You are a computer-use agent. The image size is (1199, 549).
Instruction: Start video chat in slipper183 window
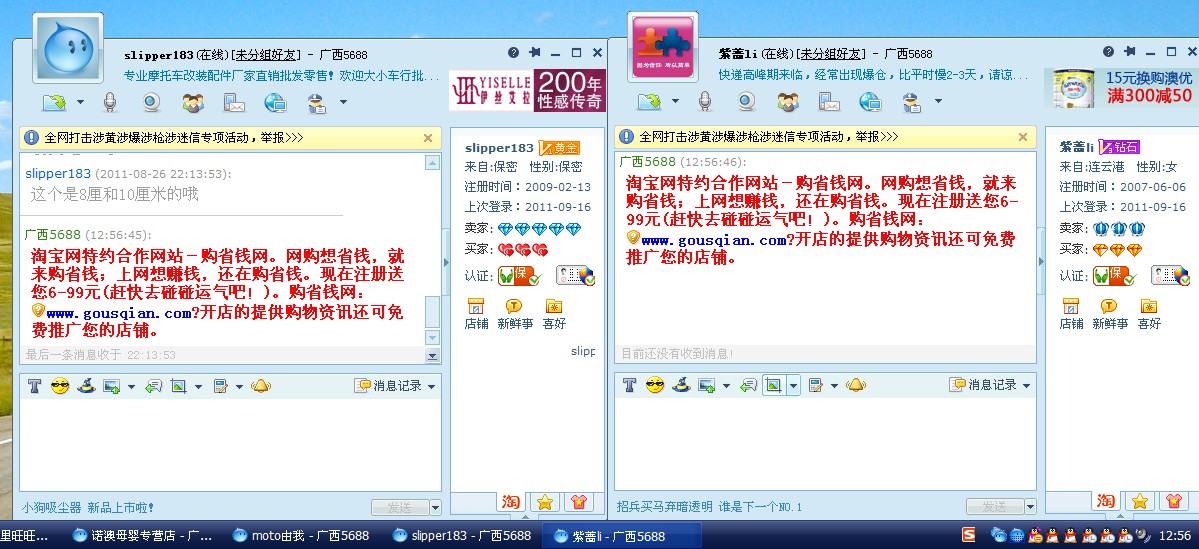click(152, 102)
